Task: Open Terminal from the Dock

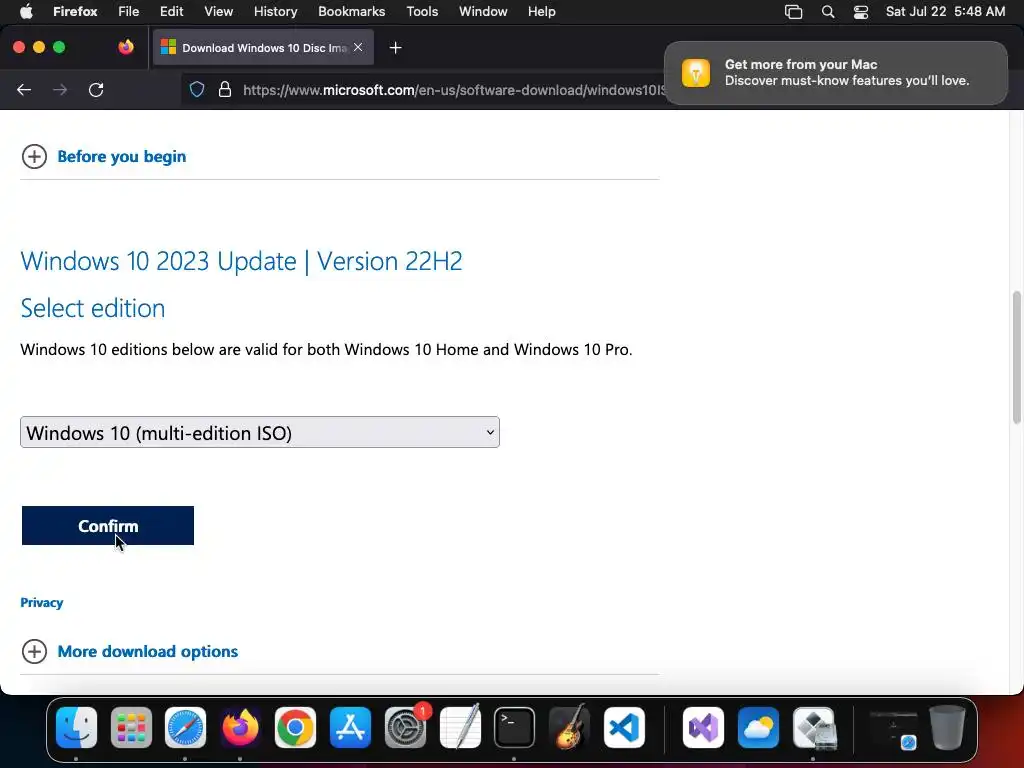Action: [515, 727]
